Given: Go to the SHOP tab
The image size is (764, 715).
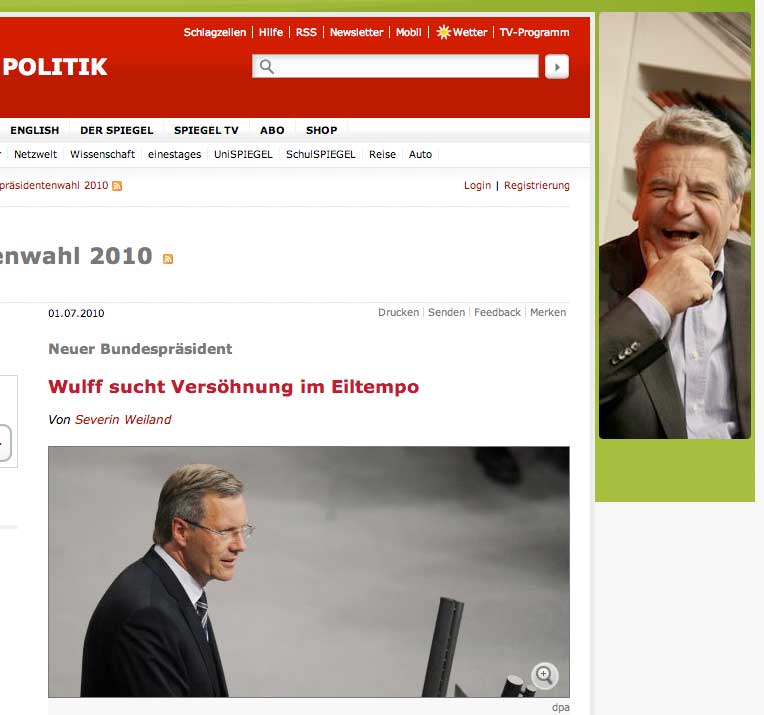Looking at the screenshot, I should tap(322, 130).
